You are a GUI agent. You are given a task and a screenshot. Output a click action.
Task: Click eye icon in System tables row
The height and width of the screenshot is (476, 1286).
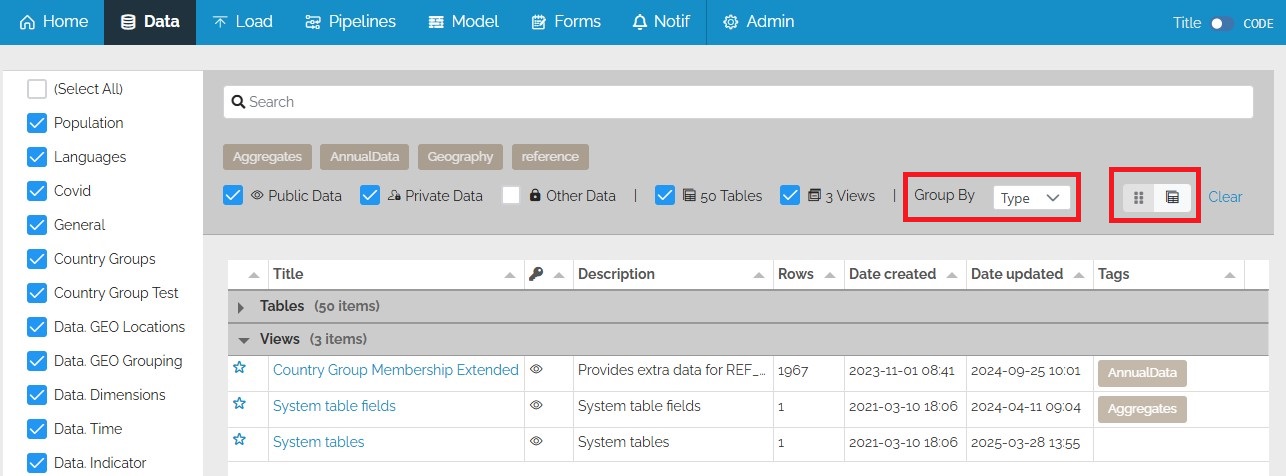pos(537,442)
